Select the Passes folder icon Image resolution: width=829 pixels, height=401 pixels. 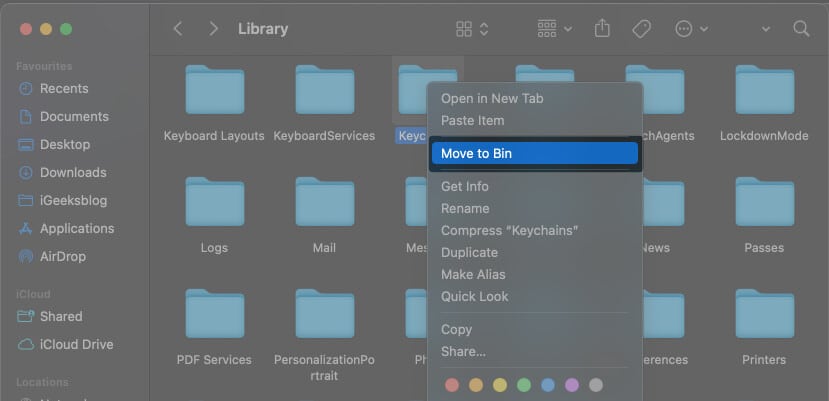pos(764,202)
